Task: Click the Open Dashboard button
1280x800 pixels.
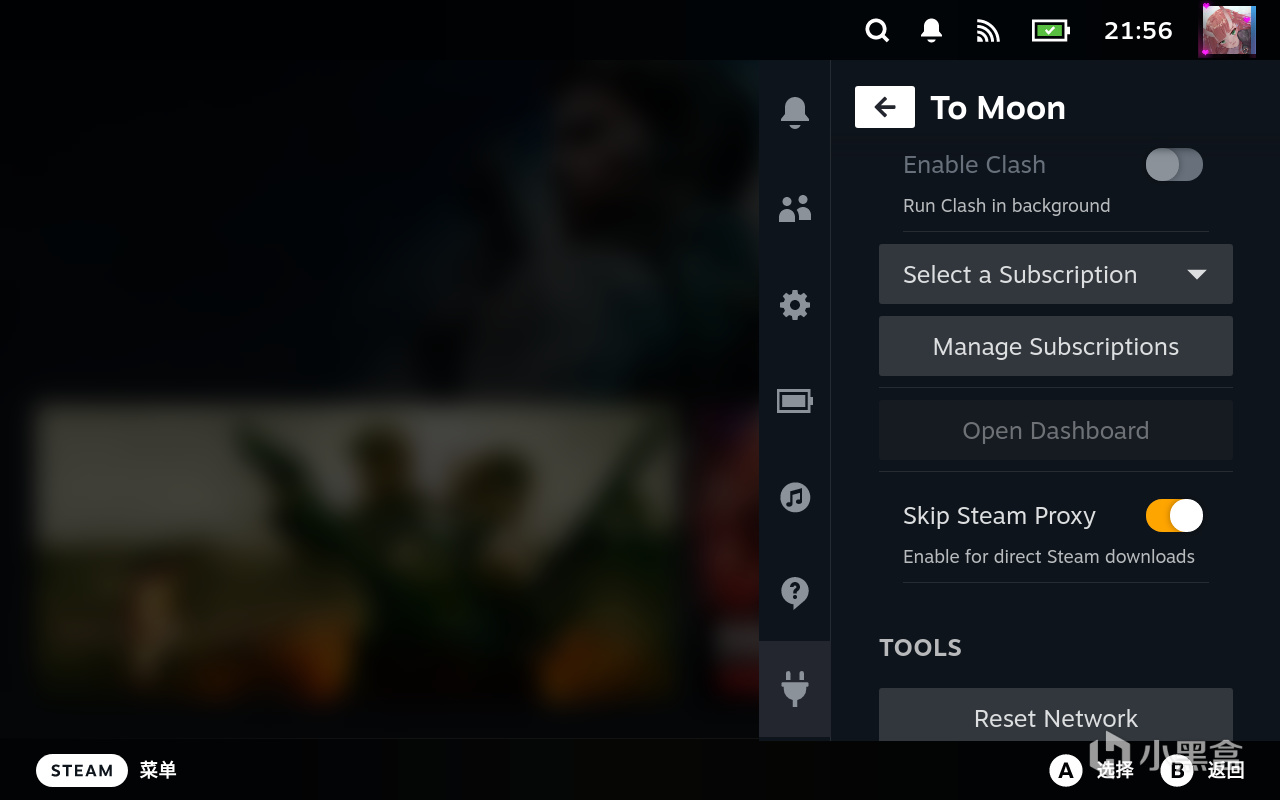Action: click(1055, 430)
